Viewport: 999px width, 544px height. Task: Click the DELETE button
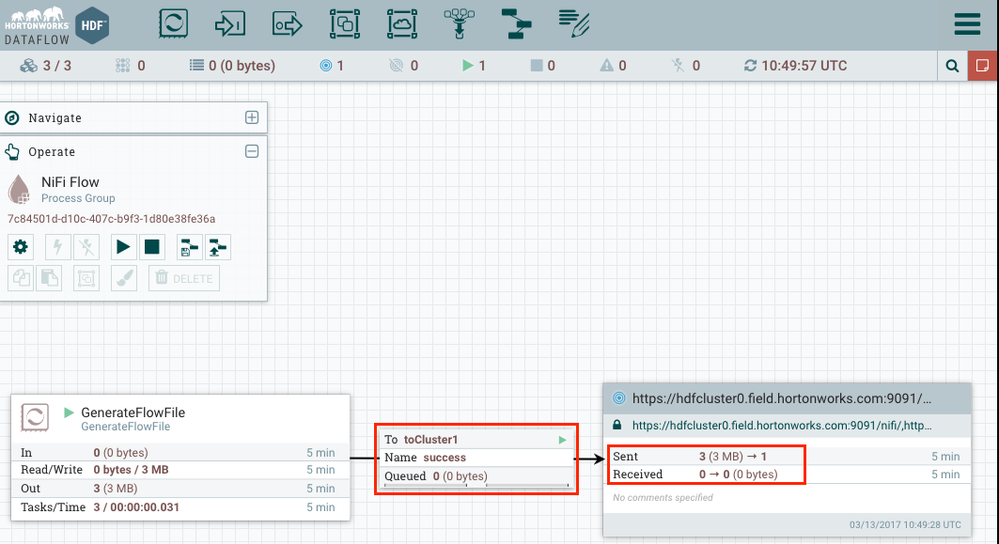coord(184,278)
